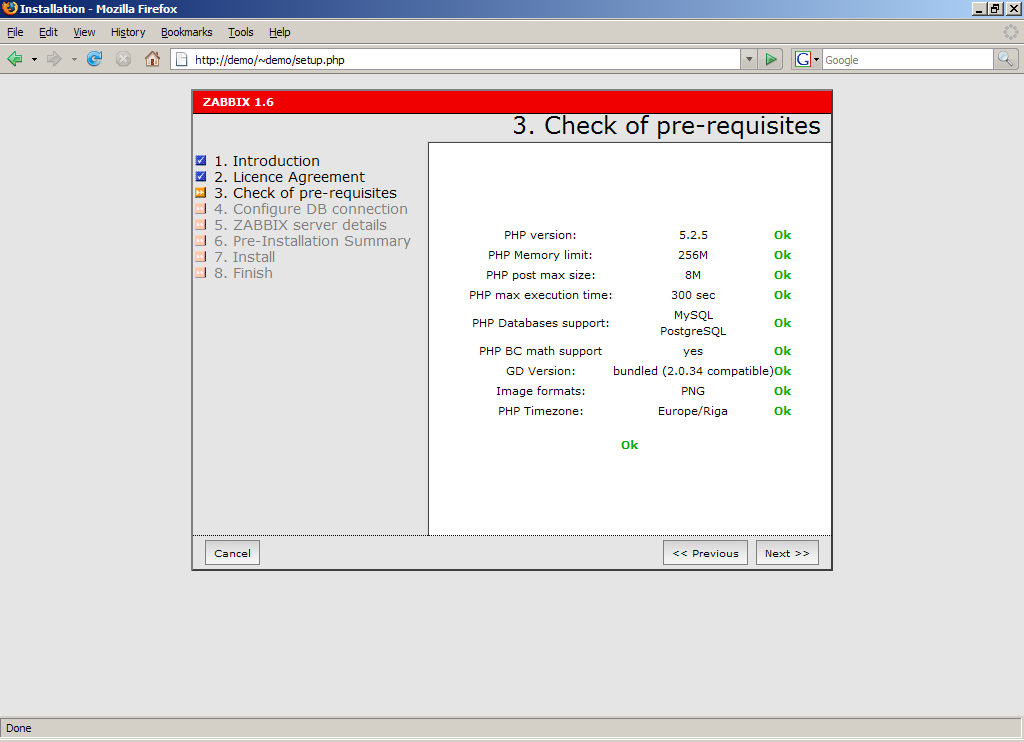Click the Next >> button
1024x742 pixels.
(x=787, y=553)
